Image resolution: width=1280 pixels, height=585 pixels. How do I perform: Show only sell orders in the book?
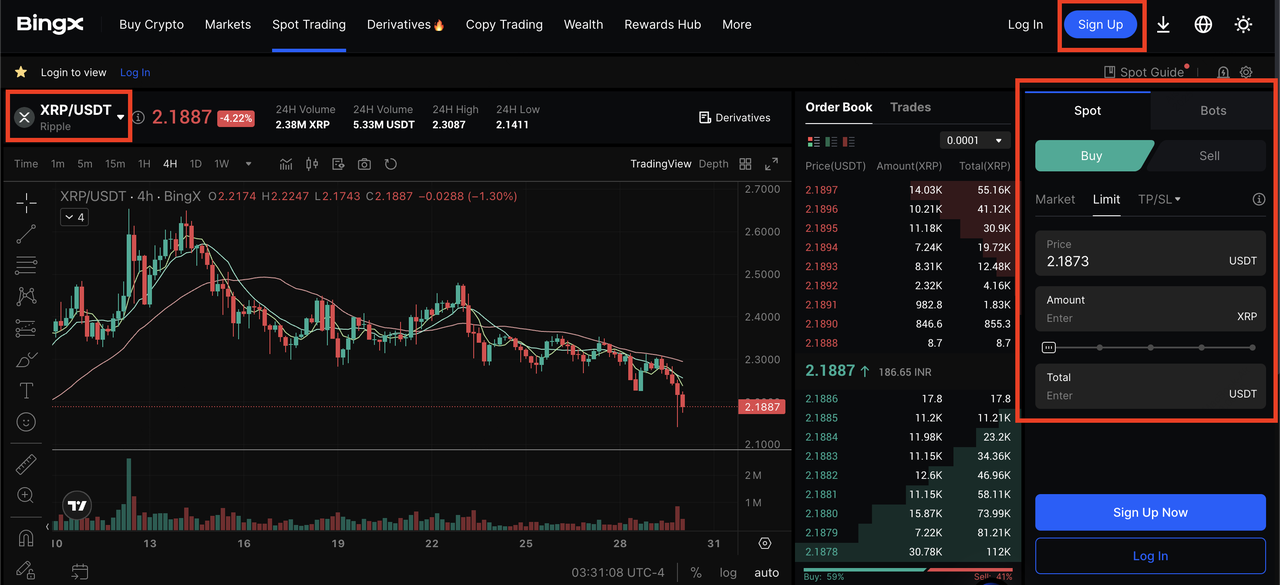tap(848, 141)
